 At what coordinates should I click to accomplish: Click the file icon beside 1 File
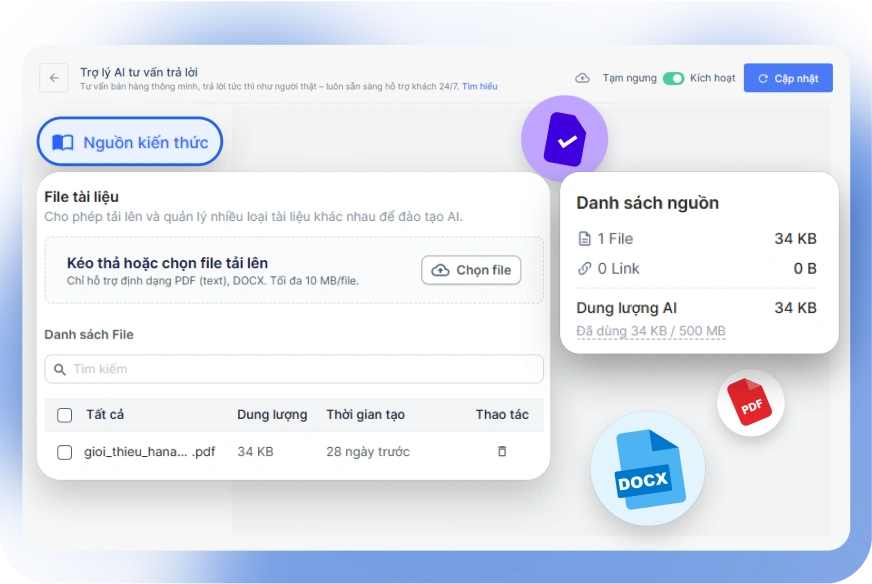click(585, 239)
